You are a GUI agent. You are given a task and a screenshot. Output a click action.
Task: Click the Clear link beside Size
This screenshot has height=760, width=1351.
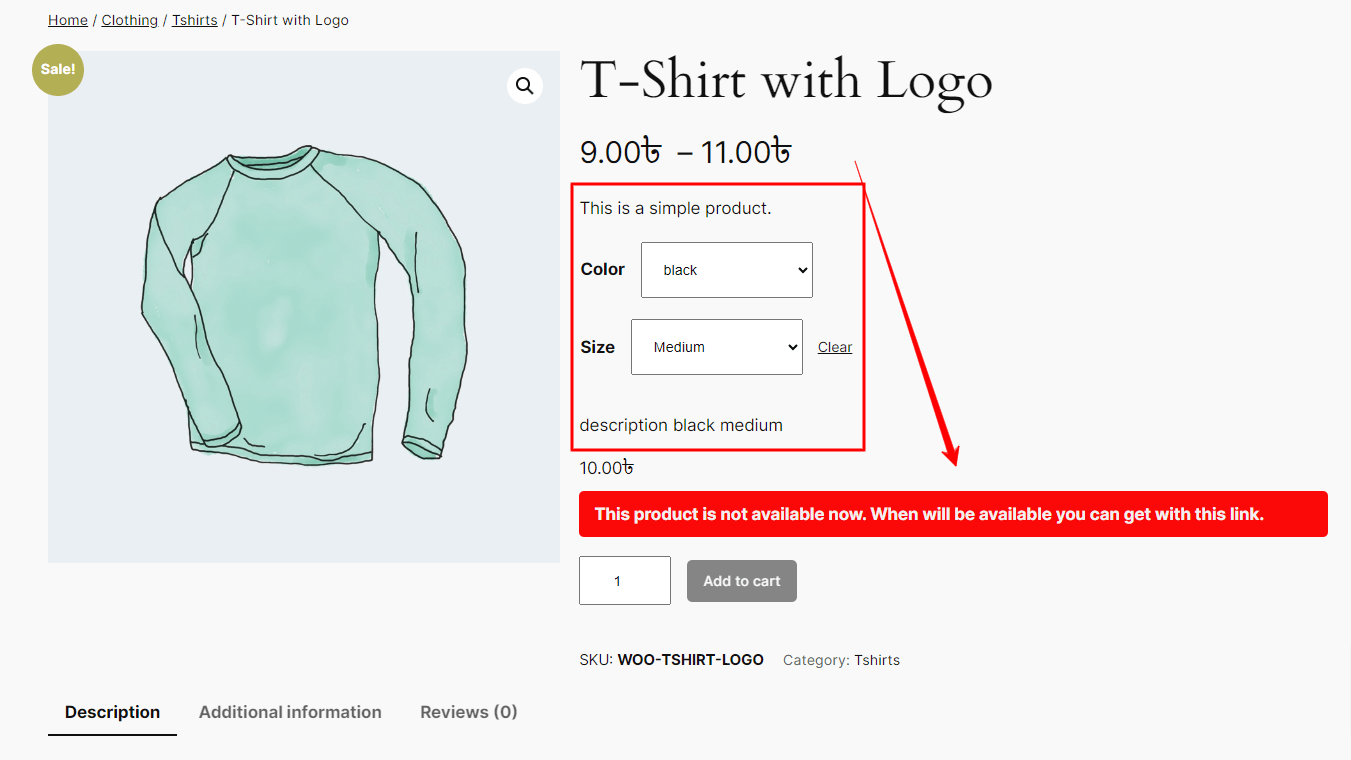point(835,347)
